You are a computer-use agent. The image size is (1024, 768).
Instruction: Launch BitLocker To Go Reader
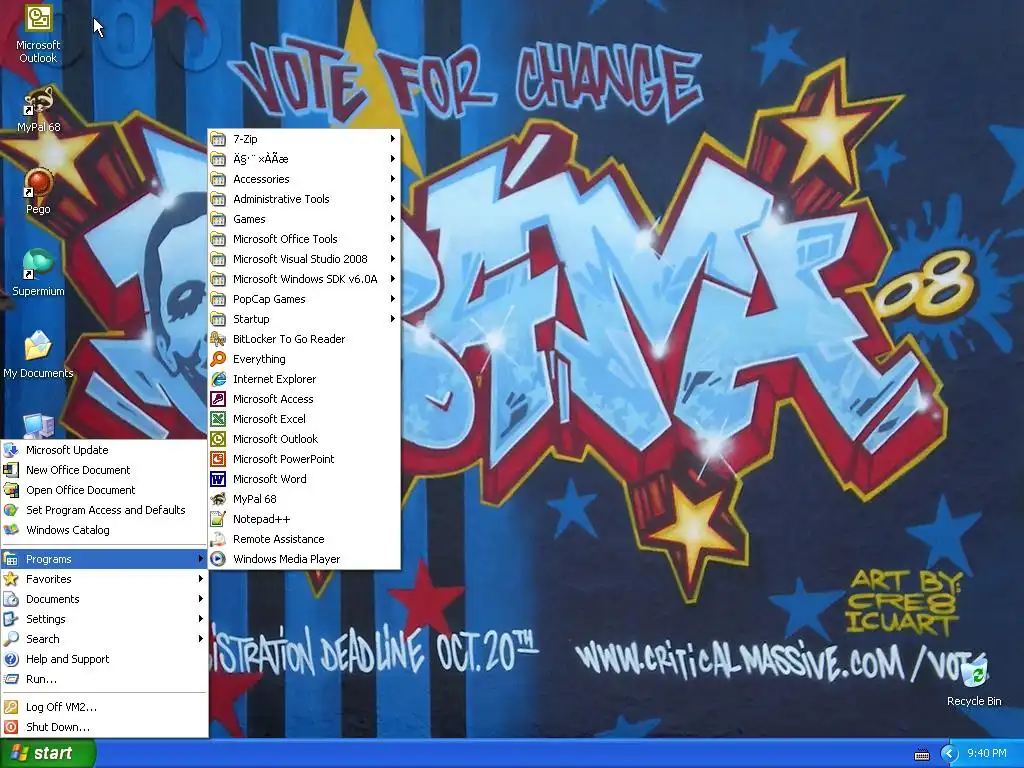click(304, 339)
